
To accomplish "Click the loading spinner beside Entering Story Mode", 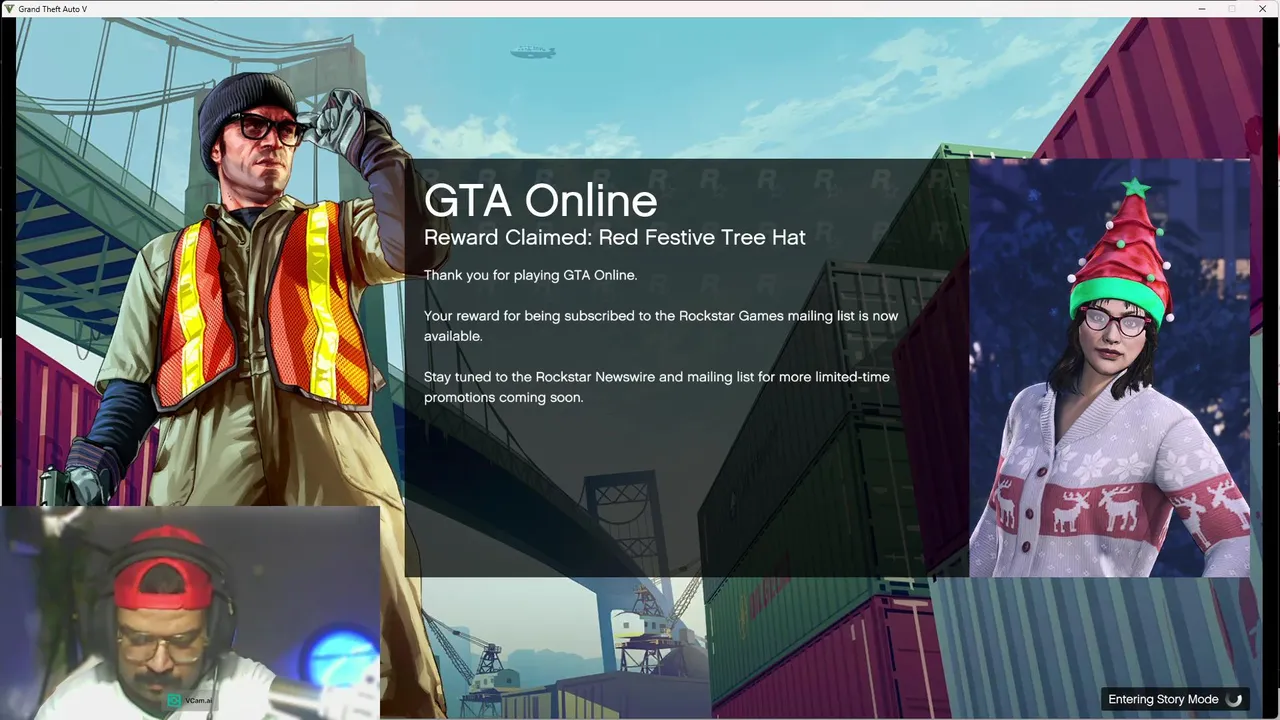I will click(x=1234, y=700).
